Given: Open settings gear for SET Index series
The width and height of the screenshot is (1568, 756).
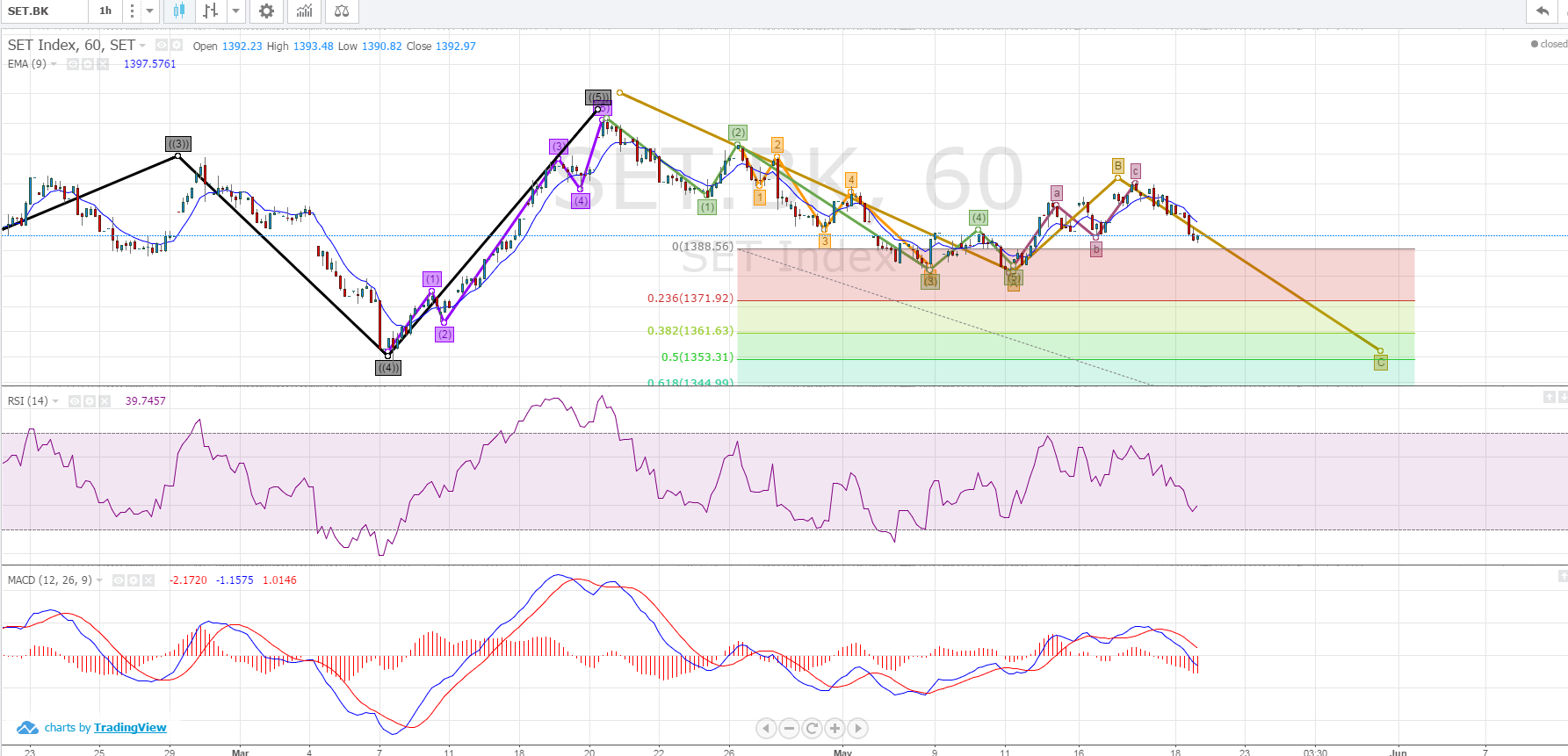Looking at the screenshot, I should [177, 45].
